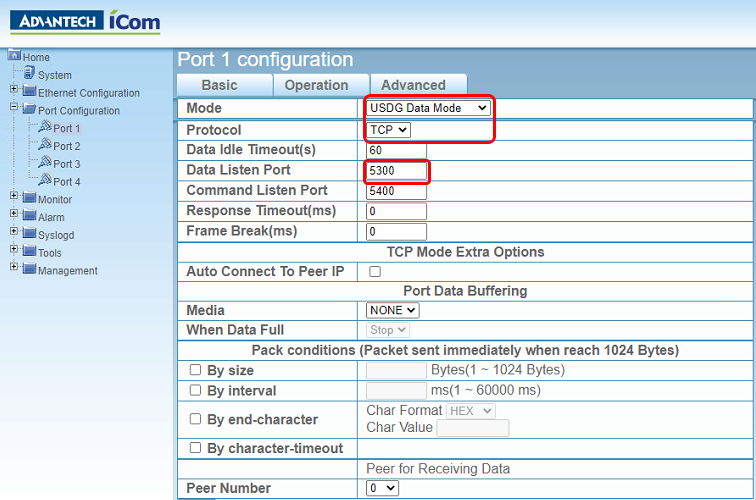Open the When Data Full Stop dropdown

[x=388, y=330]
